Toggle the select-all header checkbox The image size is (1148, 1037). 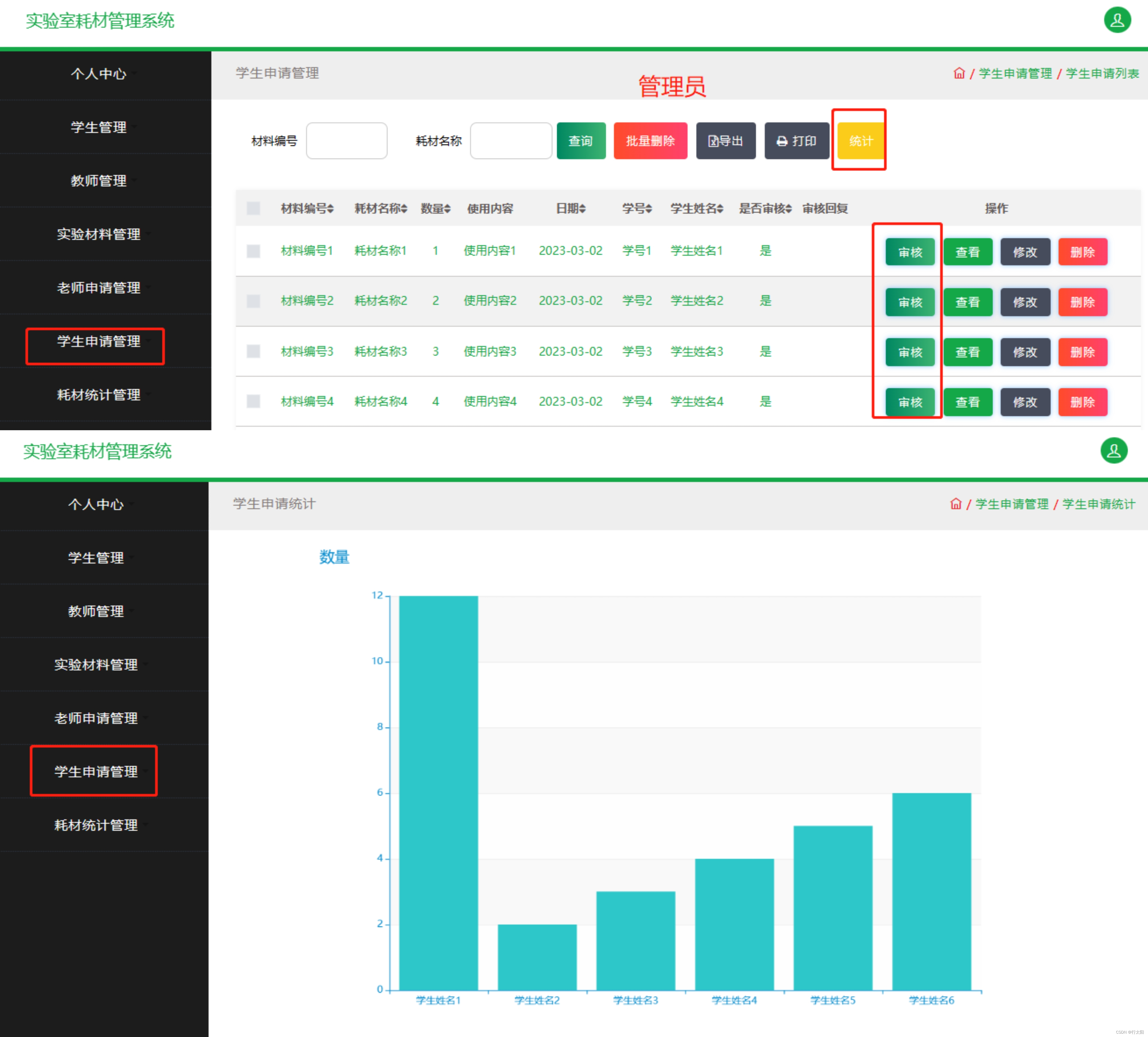pyautogui.click(x=253, y=209)
